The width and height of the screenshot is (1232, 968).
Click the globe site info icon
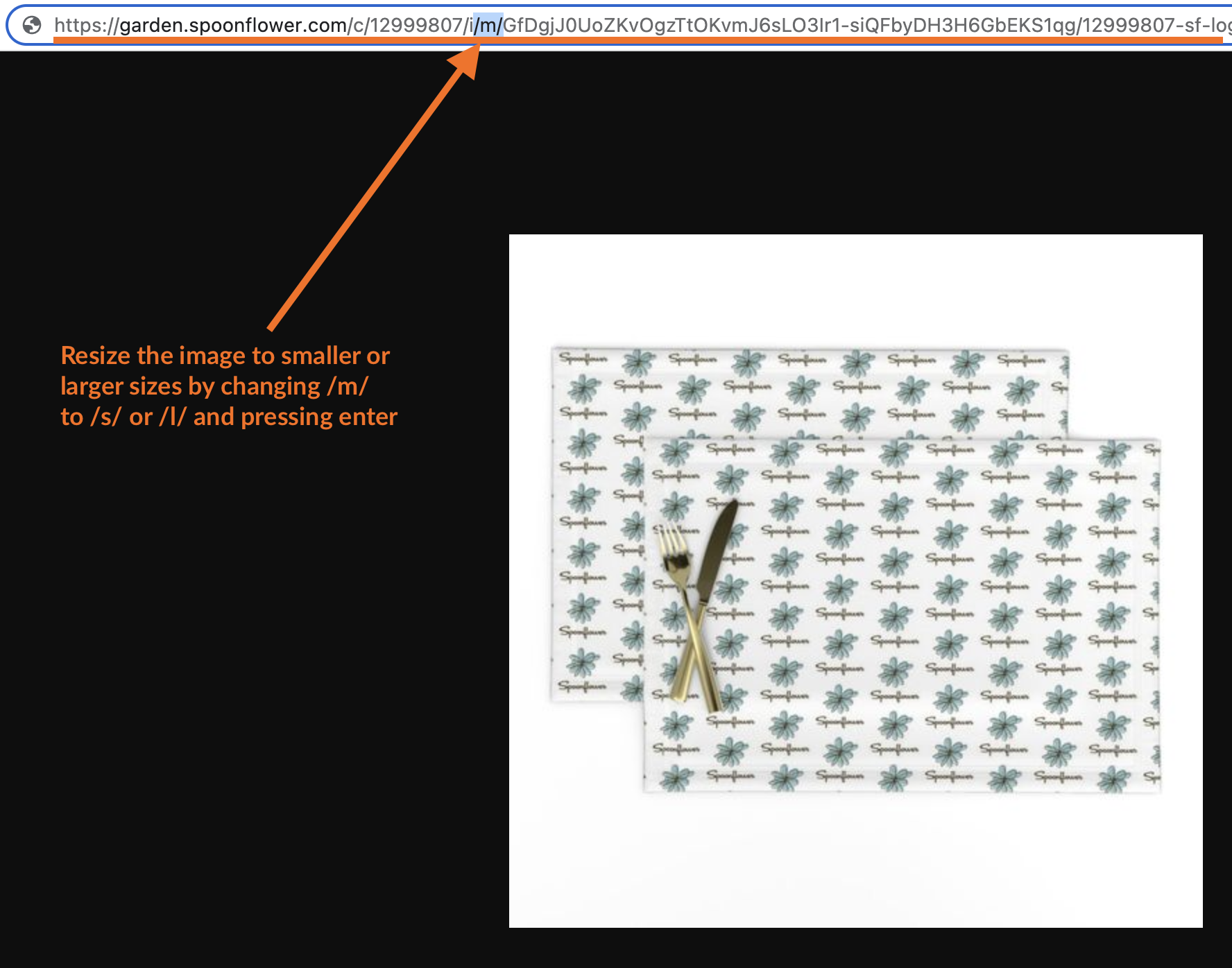tap(32, 26)
